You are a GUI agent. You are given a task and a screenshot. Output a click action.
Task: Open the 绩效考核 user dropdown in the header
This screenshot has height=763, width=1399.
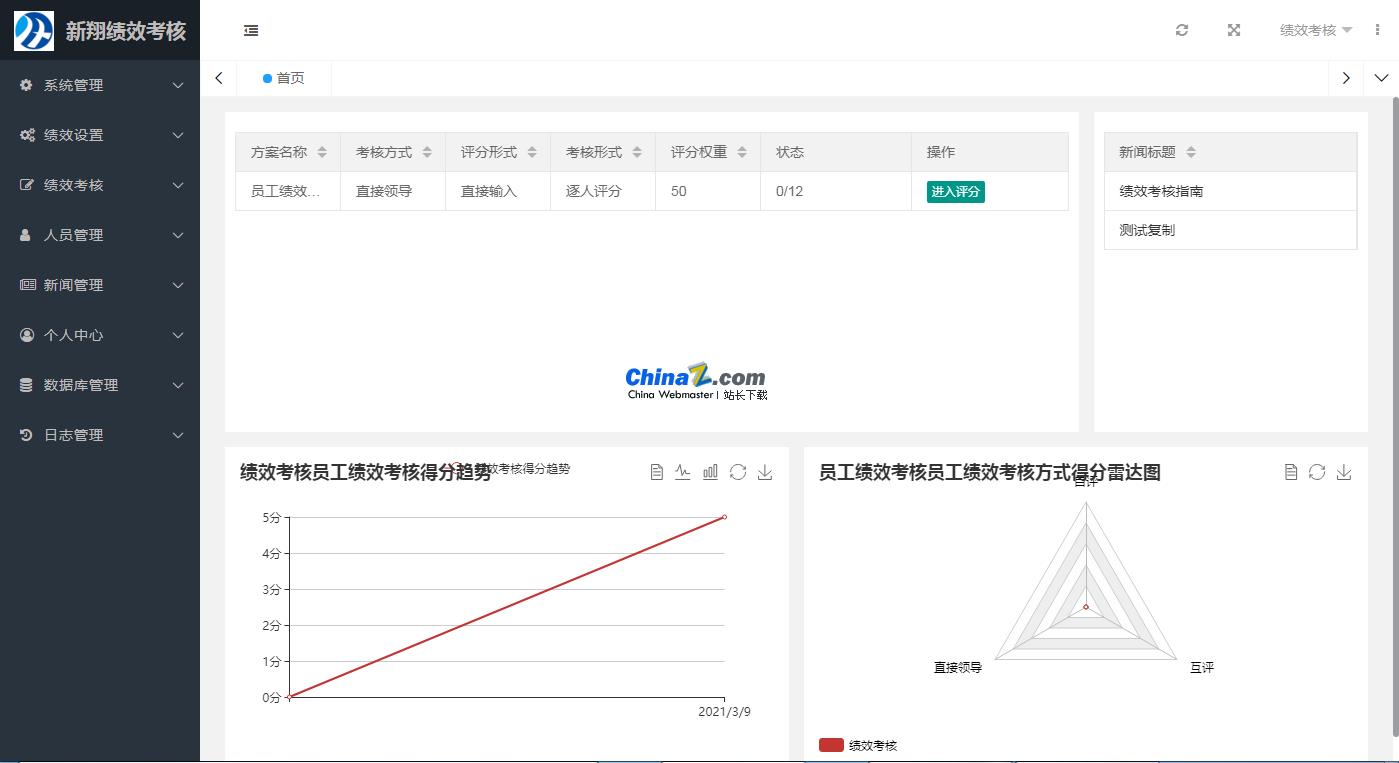pyautogui.click(x=1316, y=30)
